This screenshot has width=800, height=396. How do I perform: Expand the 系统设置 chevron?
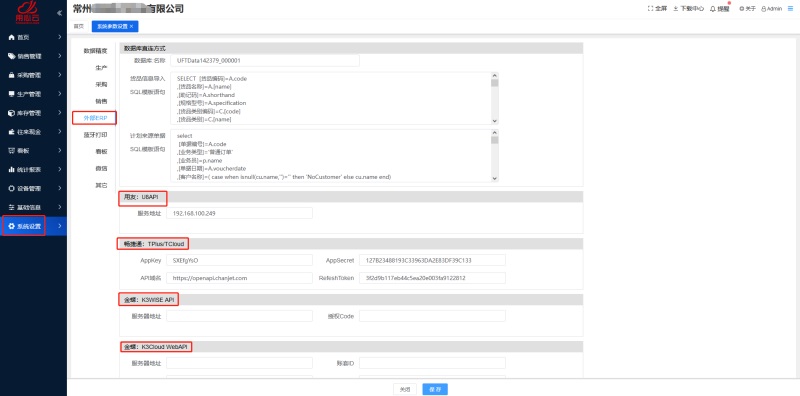click(60, 226)
